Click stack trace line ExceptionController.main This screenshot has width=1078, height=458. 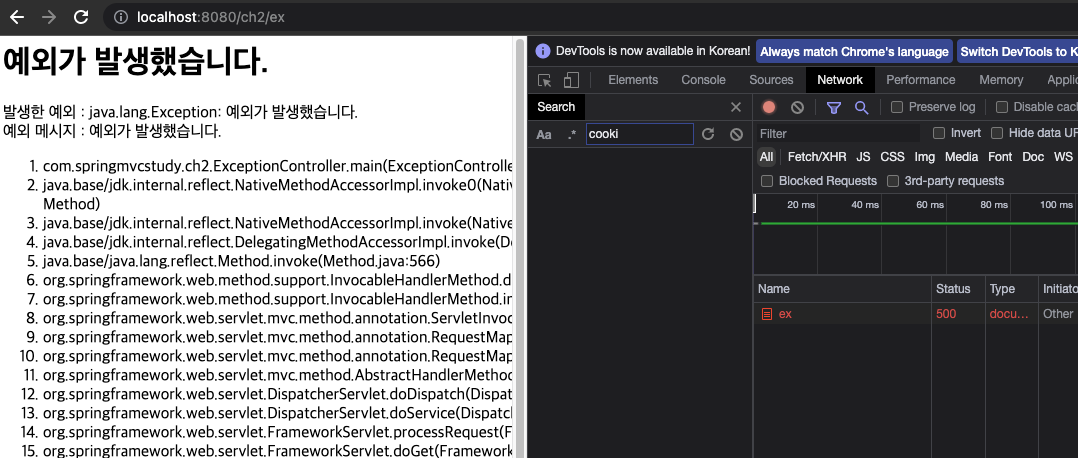278,166
